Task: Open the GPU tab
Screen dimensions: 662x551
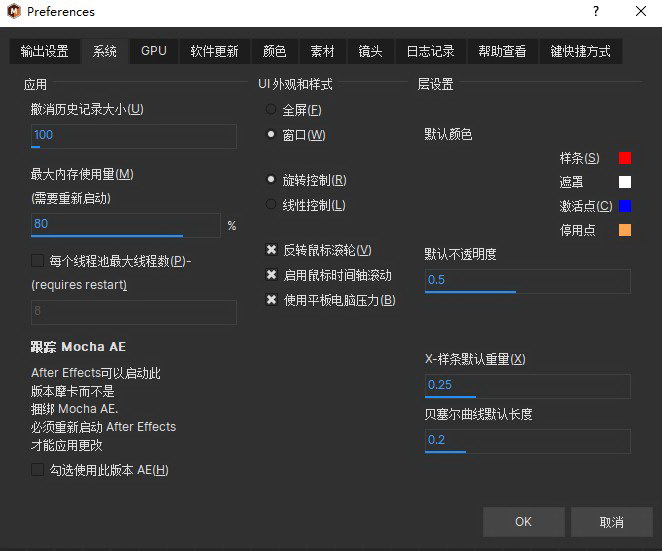Action: (x=154, y=51)
